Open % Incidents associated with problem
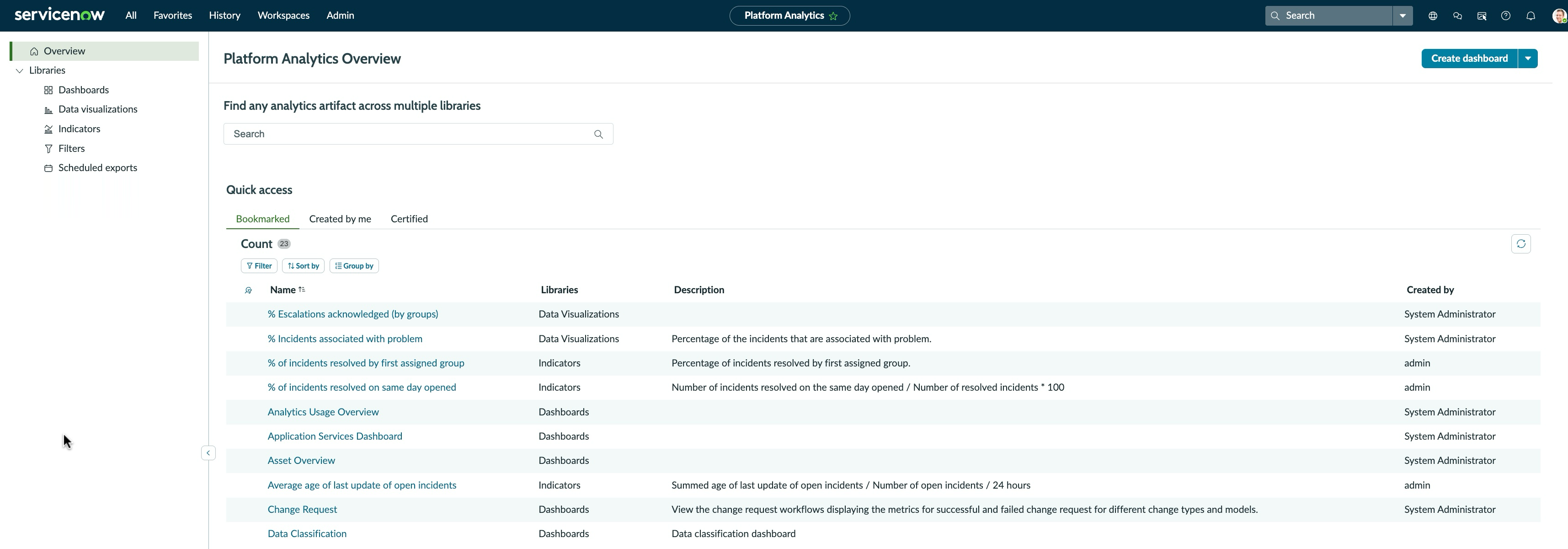Image resolution: width=1568 pixels, height=549 pixels. pyautogui.click(x=345, y=339)
